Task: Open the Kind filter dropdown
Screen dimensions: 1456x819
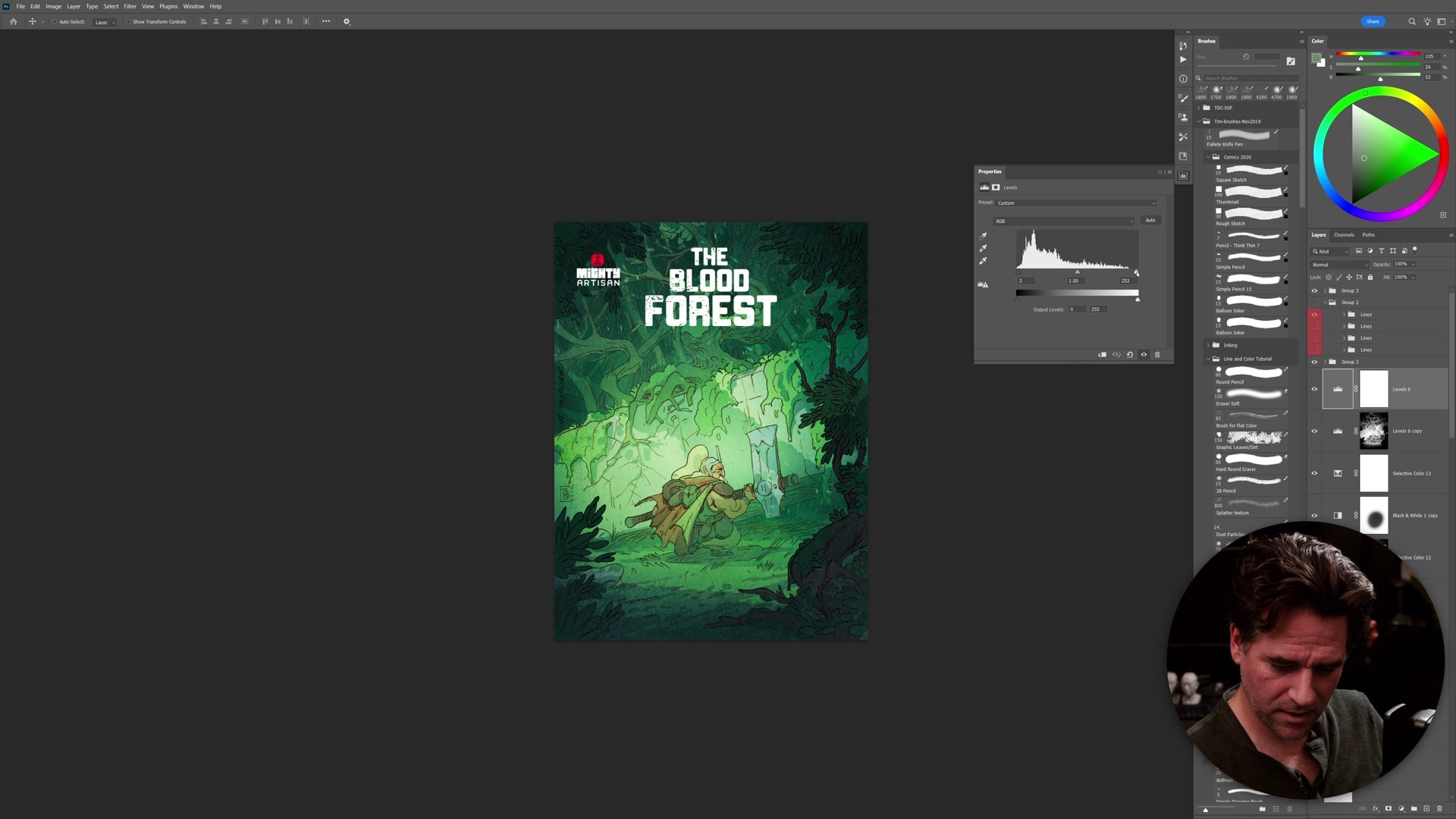Action: 1331,251
